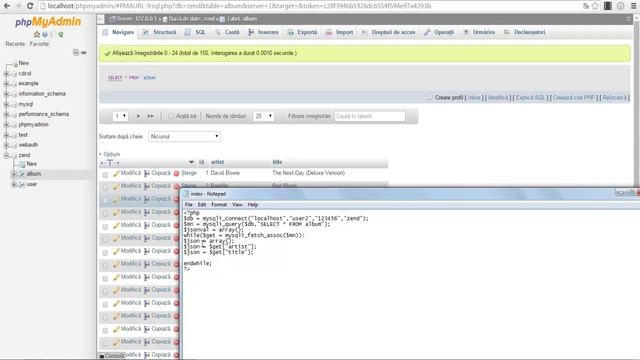Viewport: 640px width, 360px height.
Task: Click red Șterge icon in David Bowie row
Action: 176,173
